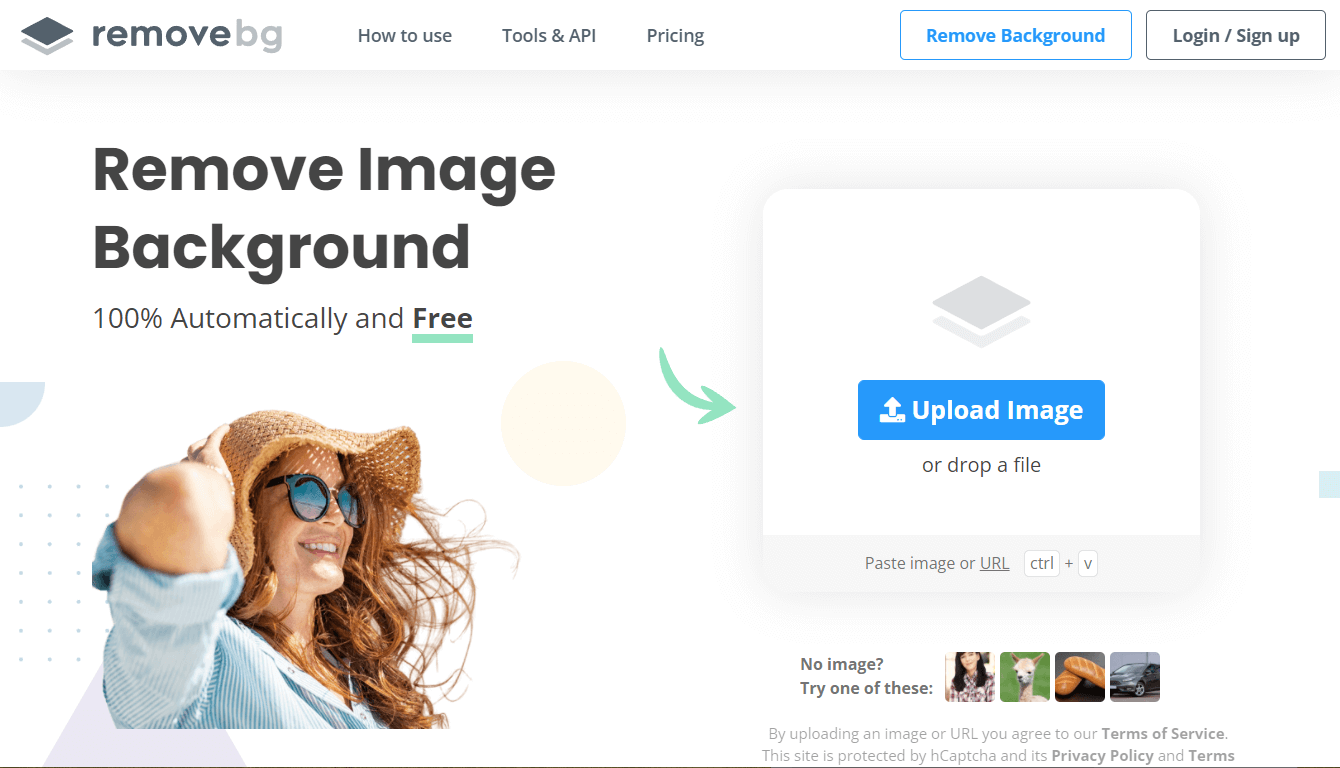This screenshot has height=768, width=1340.
Task: Open the Tools & API menu
Action: click(x=549, y=36)
